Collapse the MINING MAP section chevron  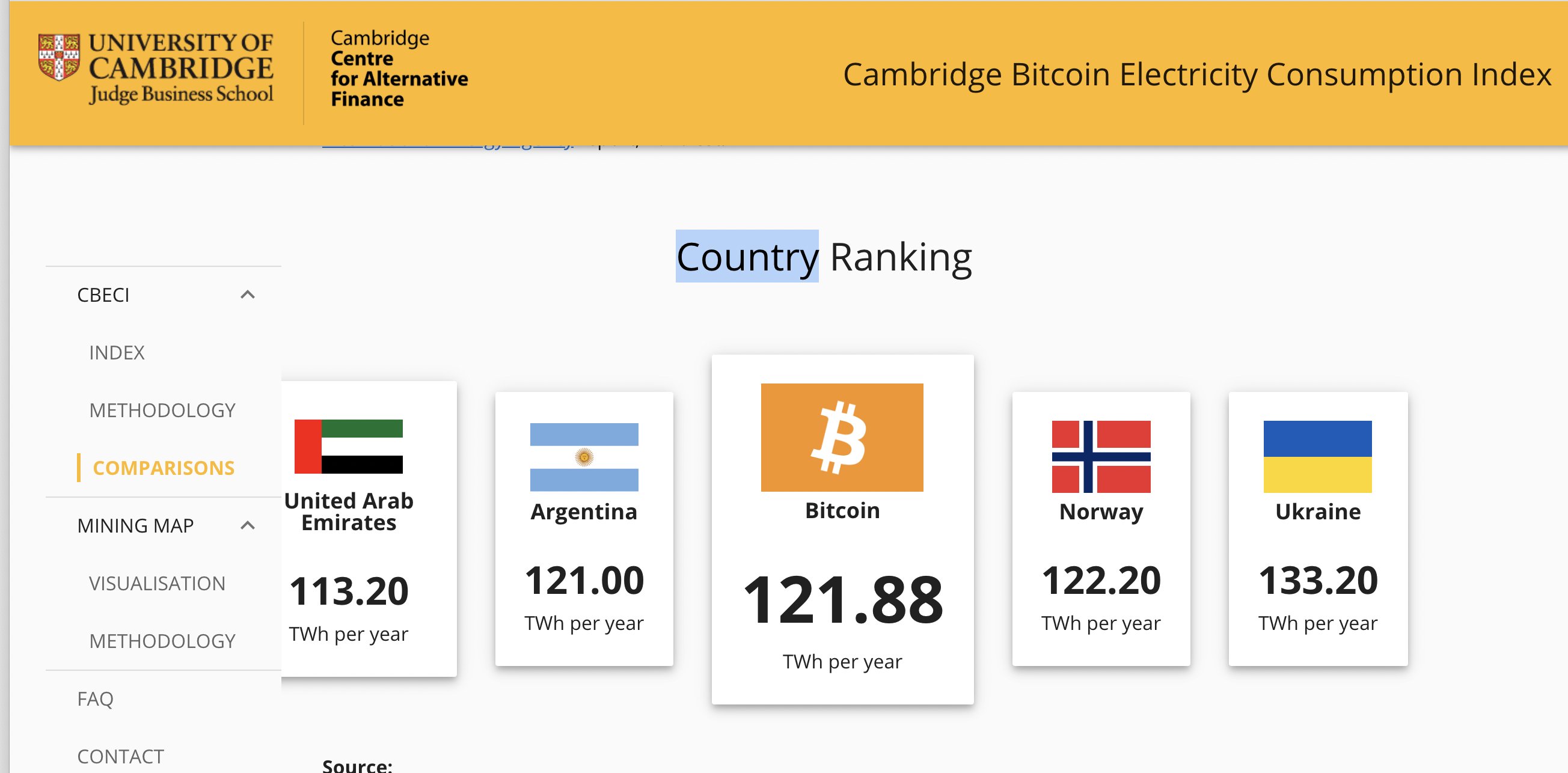click(x=247, y=525)
